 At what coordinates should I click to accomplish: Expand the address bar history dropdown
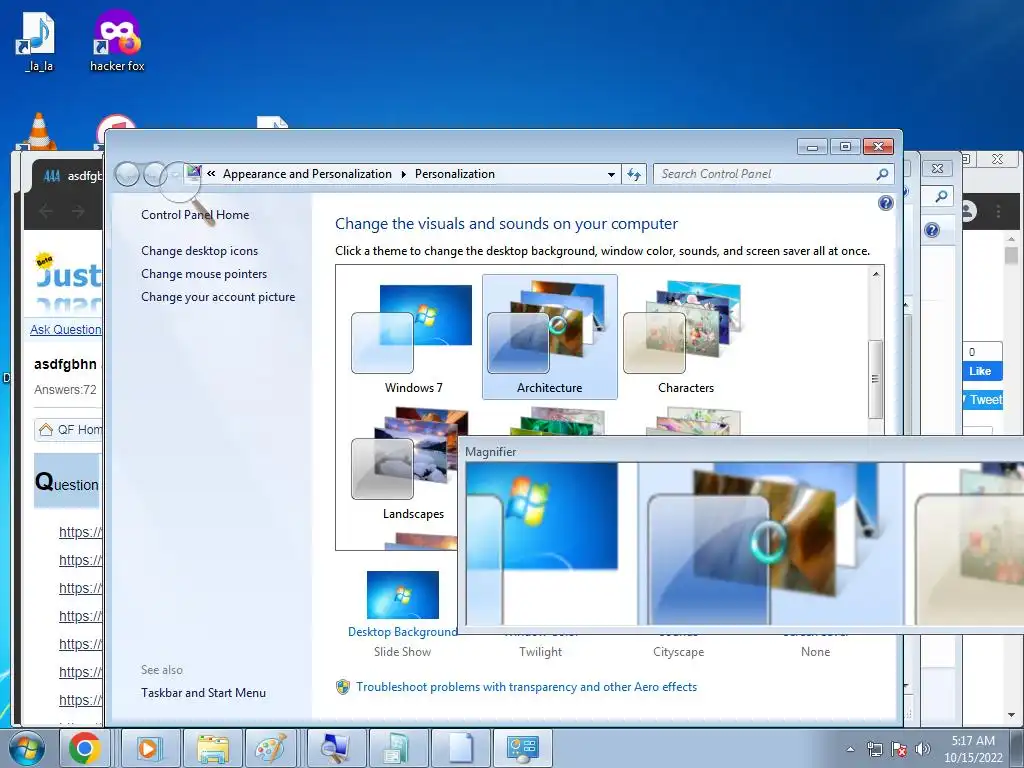point(611,174)
